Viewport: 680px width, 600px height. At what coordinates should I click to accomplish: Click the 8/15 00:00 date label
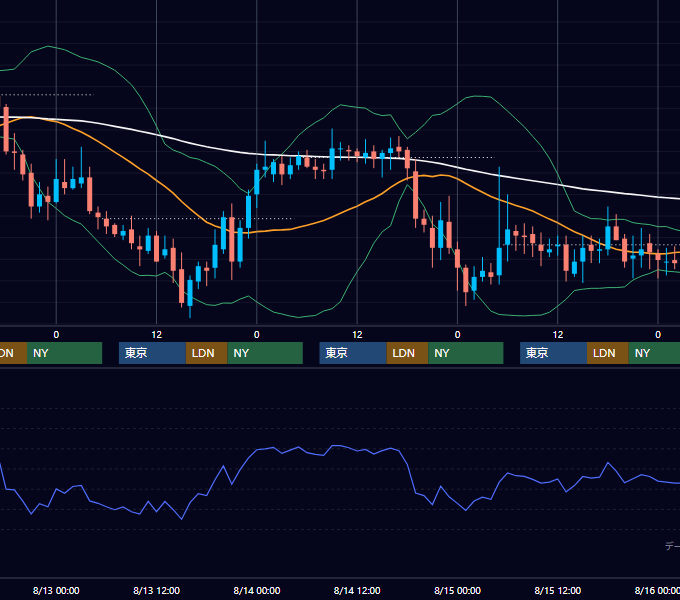pos(457,590)
